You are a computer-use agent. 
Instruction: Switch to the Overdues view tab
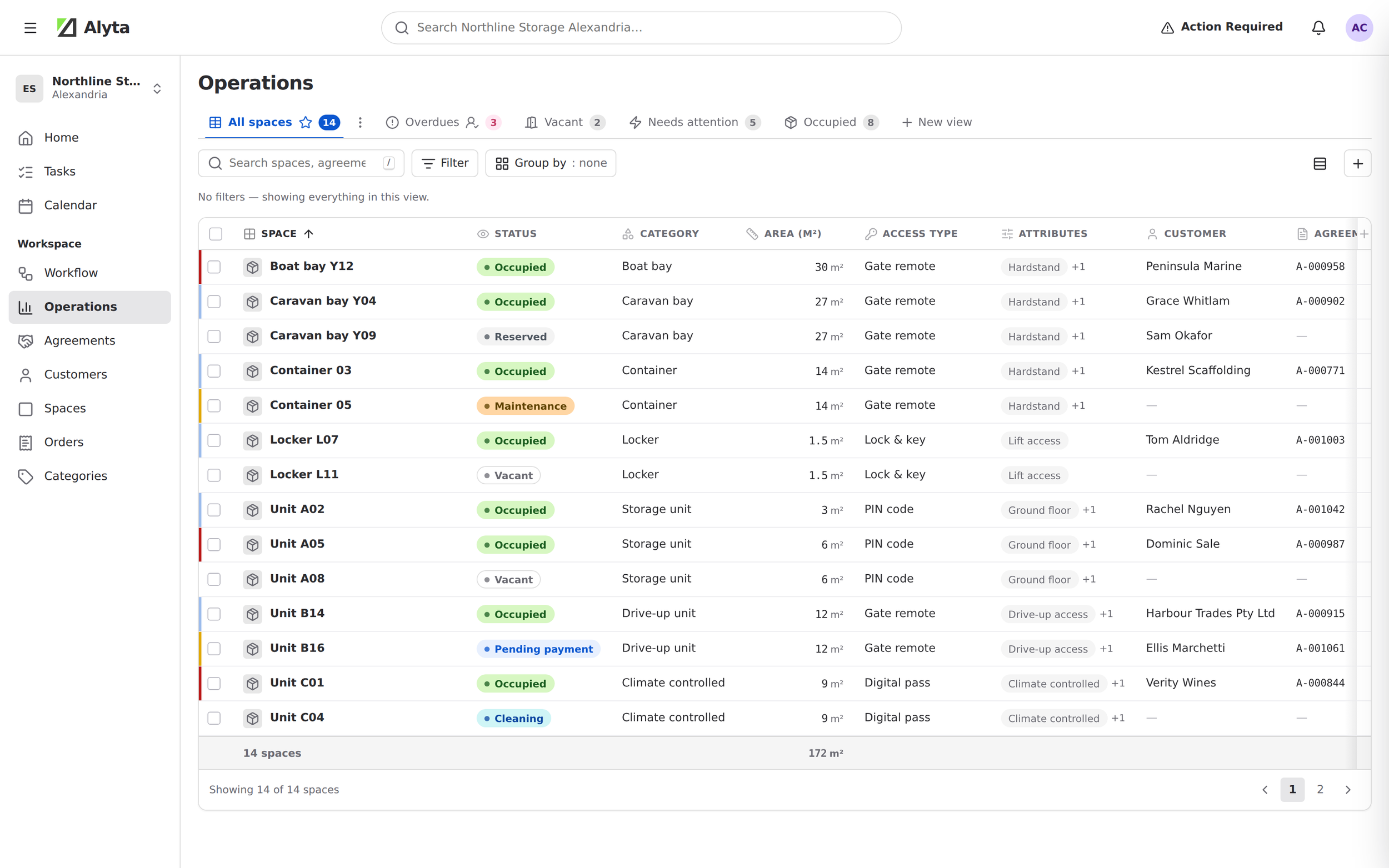click(x=443, y=122)
